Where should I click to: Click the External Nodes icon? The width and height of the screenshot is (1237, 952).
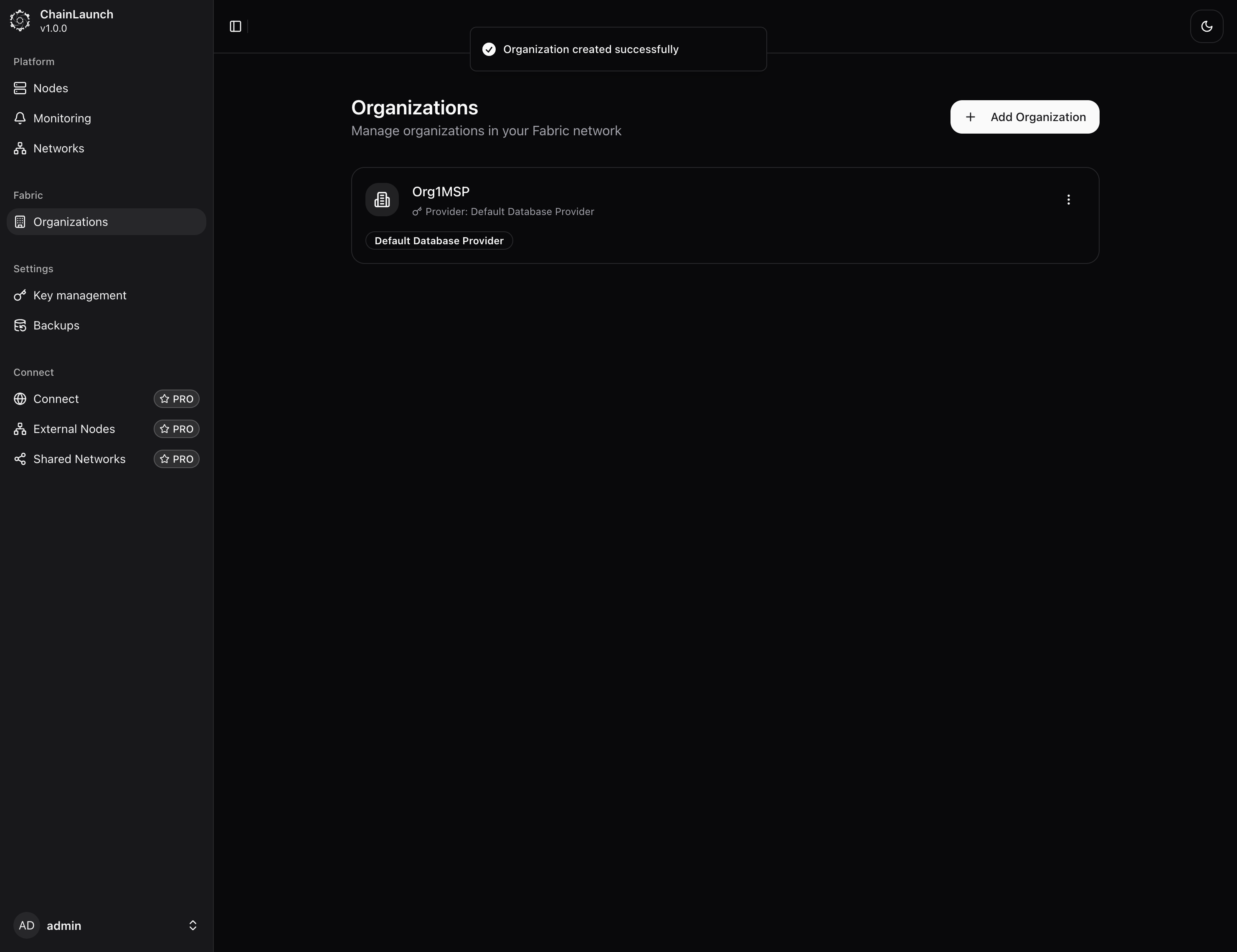(20, 429)
